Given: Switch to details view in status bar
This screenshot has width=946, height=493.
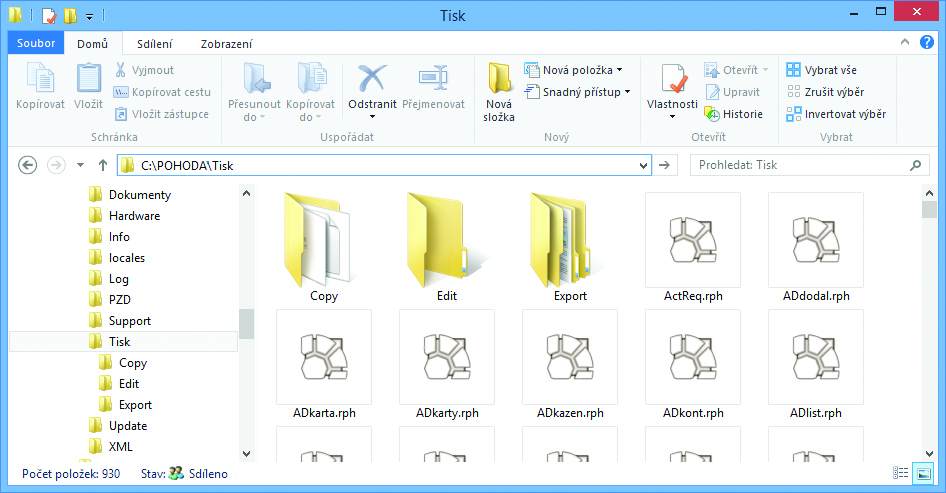Looking at the screenshot, I should 901,474.
